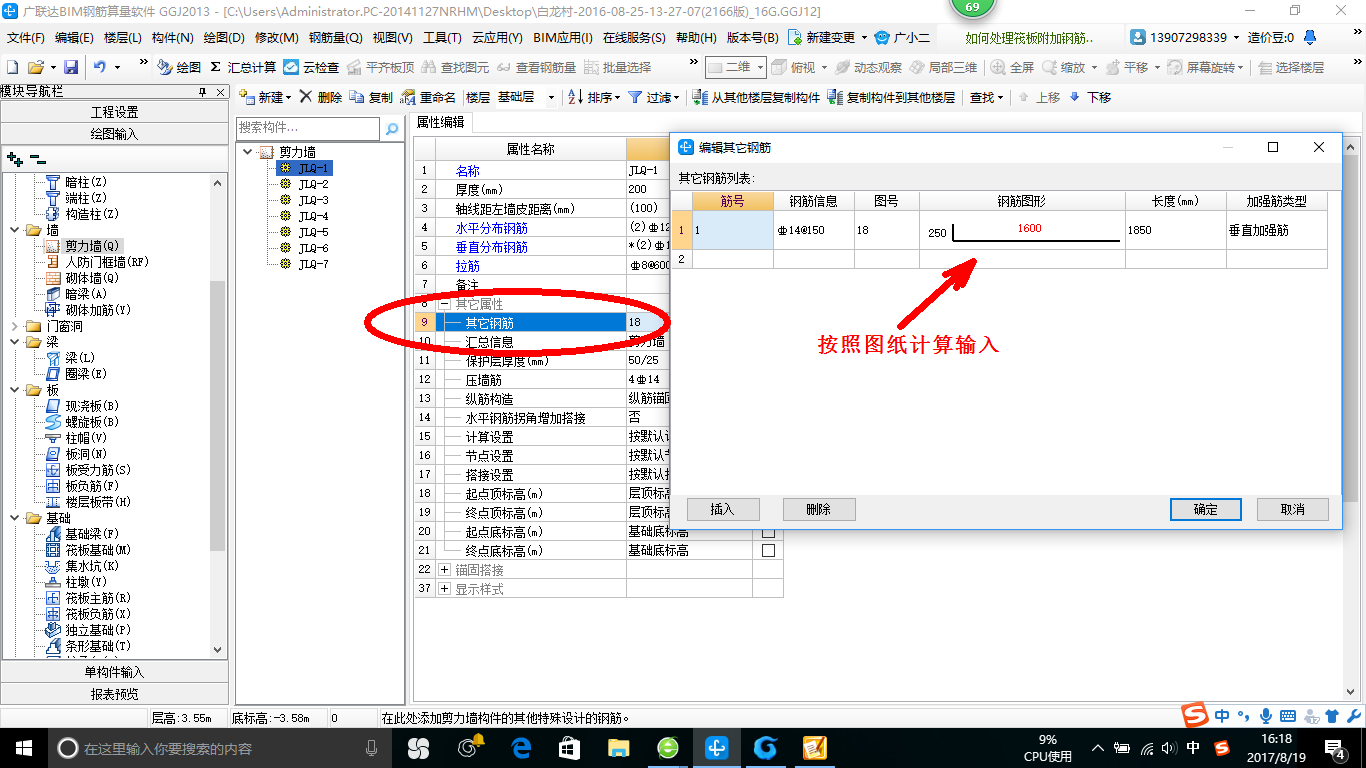Image resolution: width=1366 pixels, height=768 pixels.
Task: Move component down with 下移
Action: click(1090, 97)
